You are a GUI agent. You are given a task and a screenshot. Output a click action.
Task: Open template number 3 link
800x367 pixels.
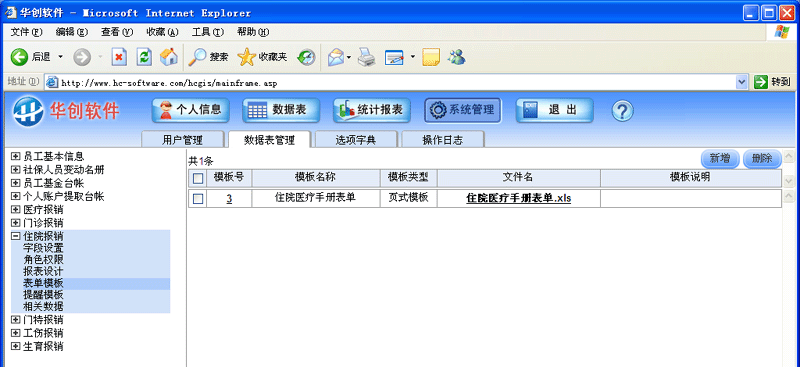(229, 199)
